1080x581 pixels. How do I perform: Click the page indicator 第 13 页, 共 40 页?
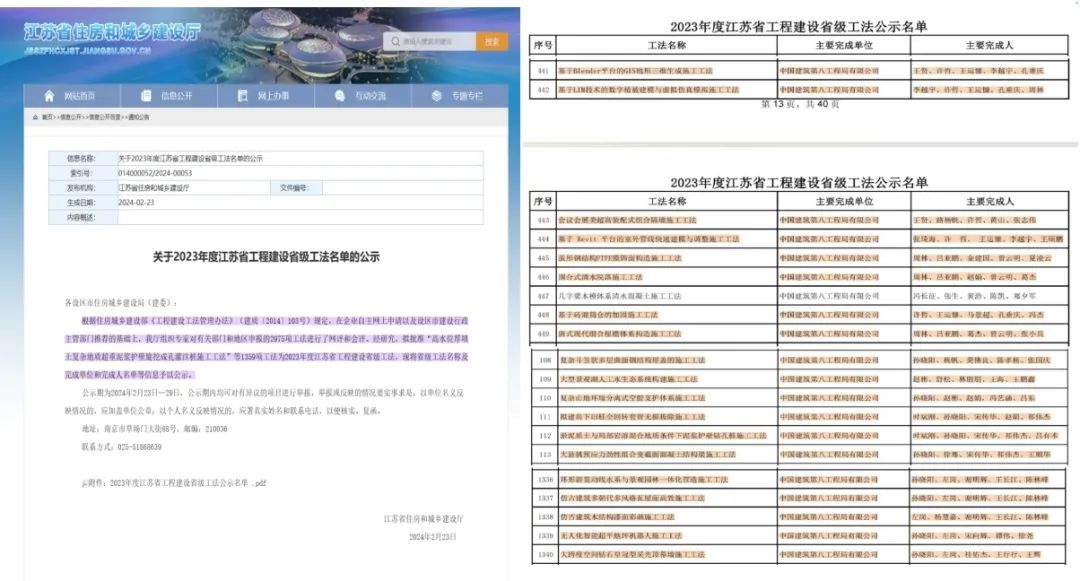click(800, 104)
